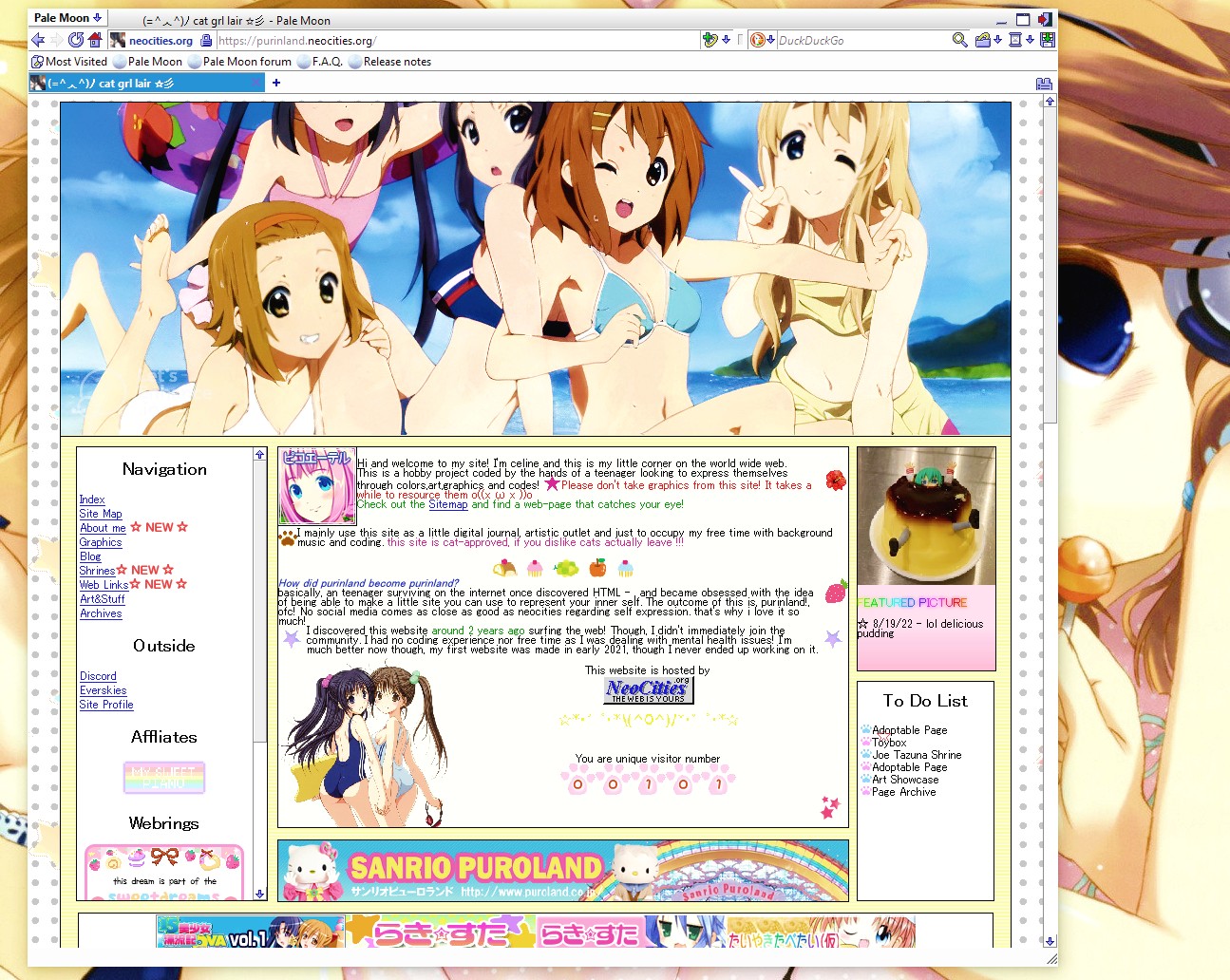Open the Downloads toolbar icon
Screen dimensions: 1230x980
tap(1047, 40)
